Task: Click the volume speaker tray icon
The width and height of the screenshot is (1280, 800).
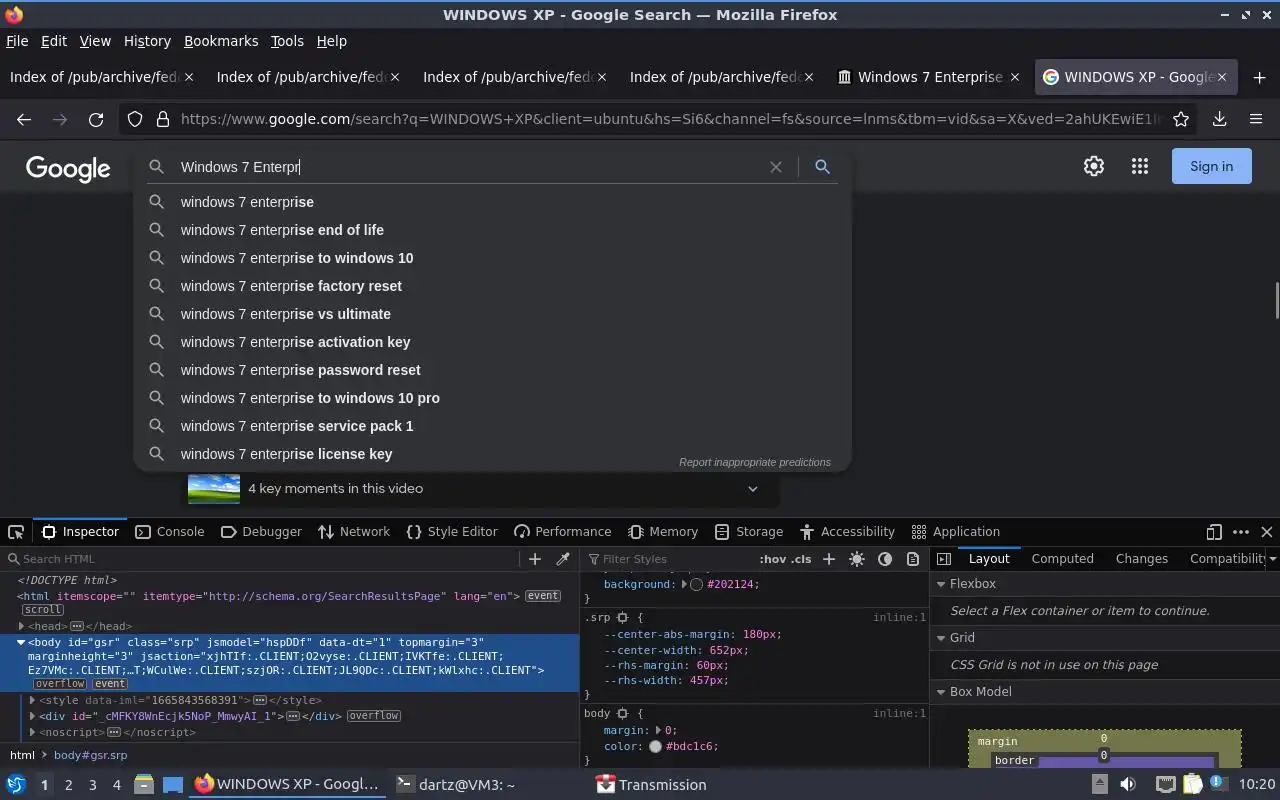Action: [x=1128, y=785]
